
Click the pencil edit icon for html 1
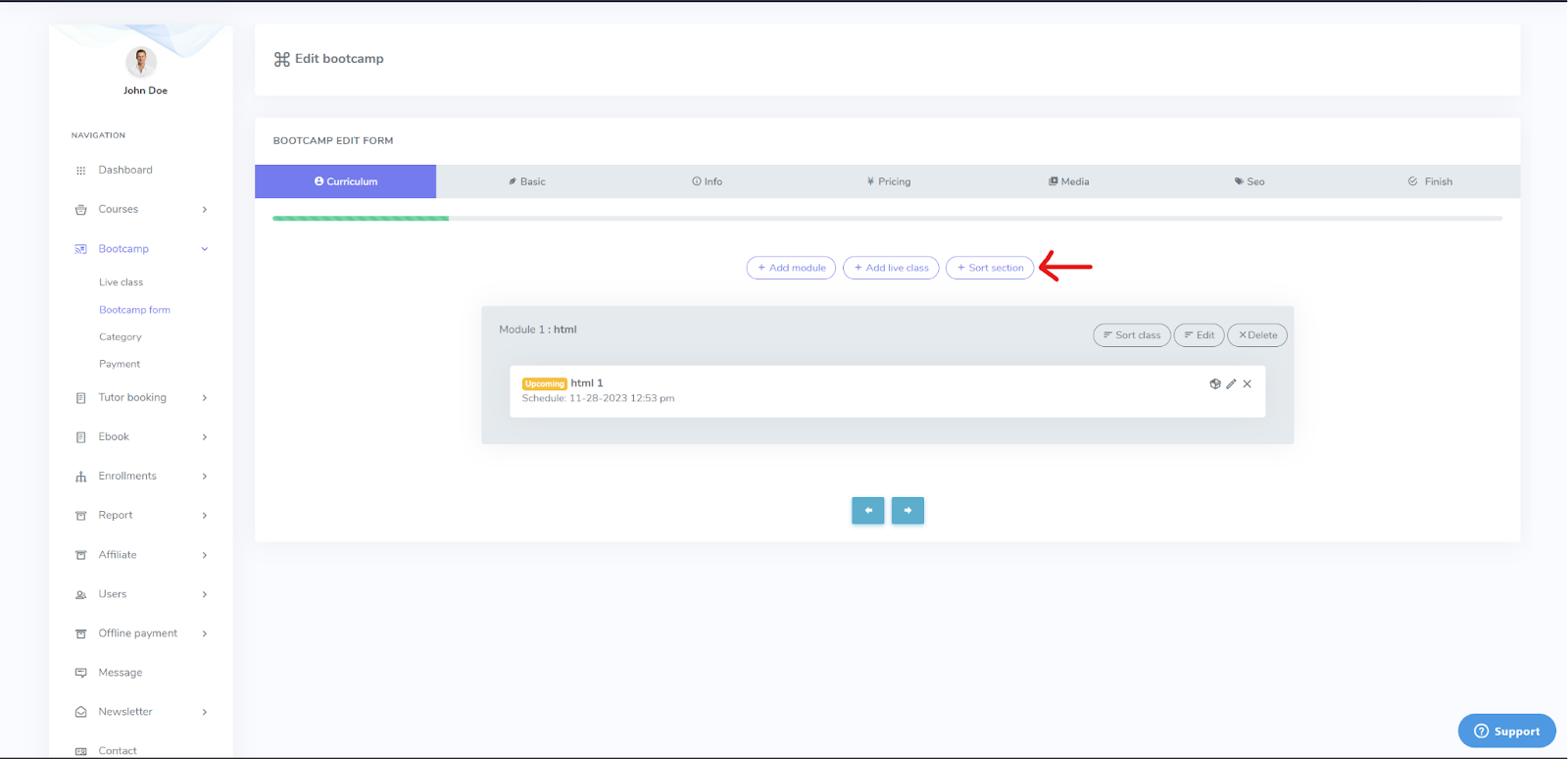pos(1231,384)
